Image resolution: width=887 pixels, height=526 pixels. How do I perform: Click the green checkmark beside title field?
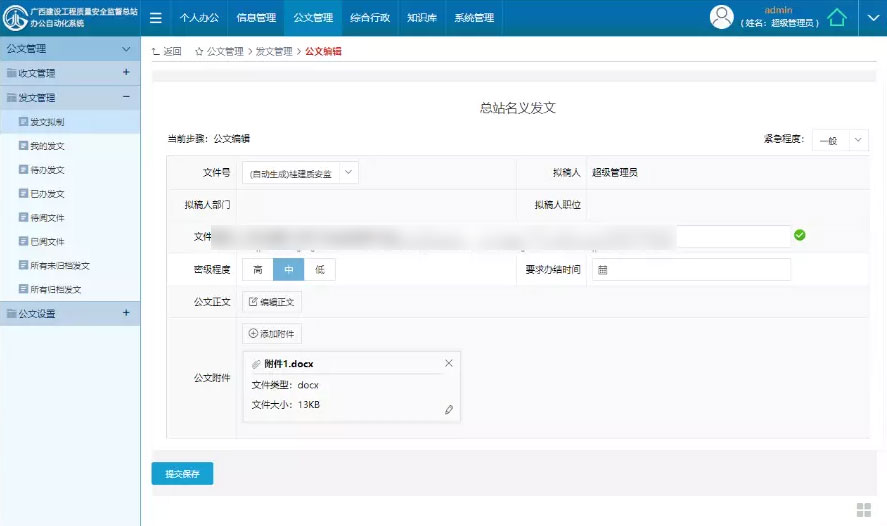click(x=800, y=235)
